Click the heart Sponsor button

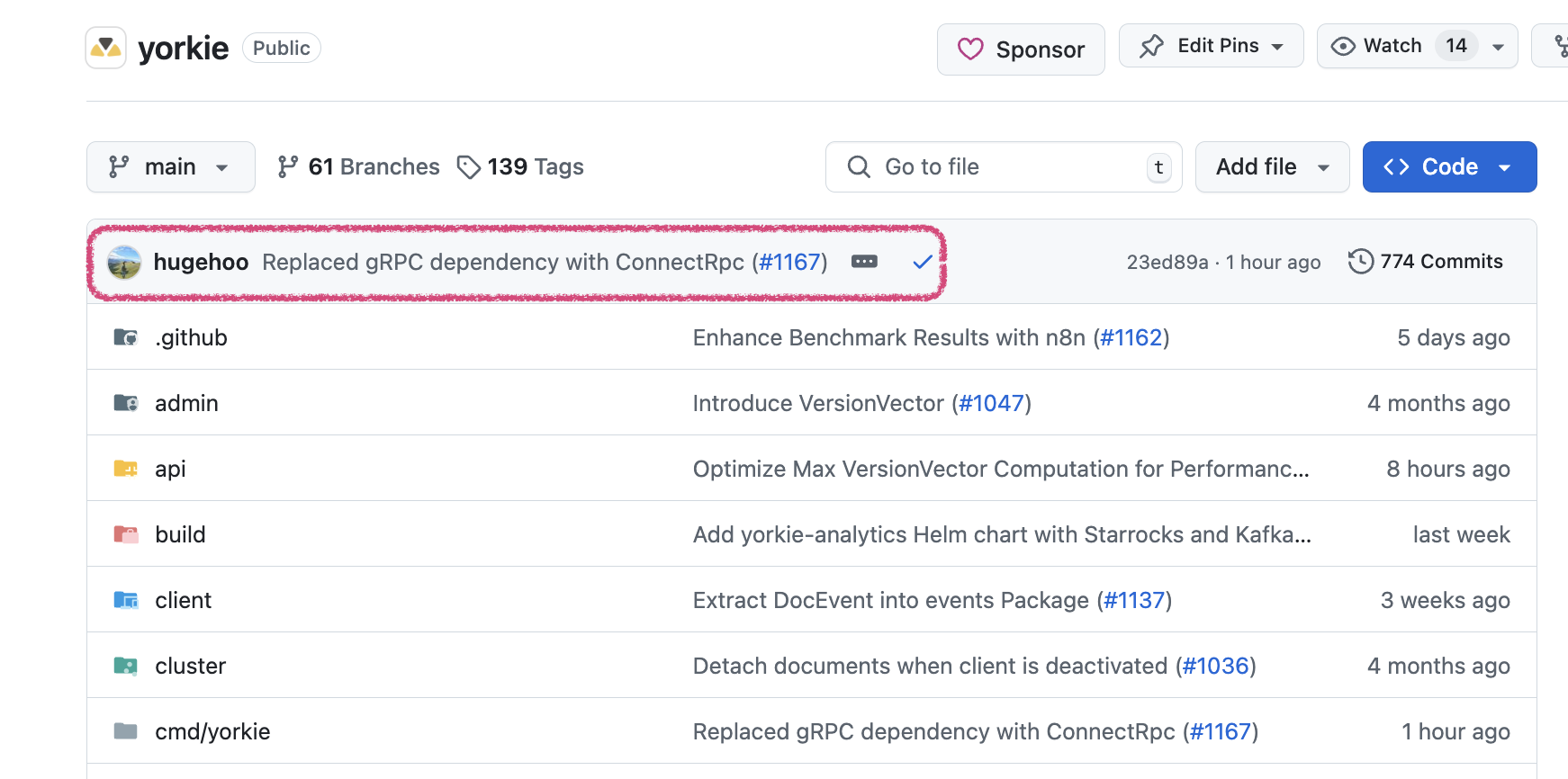pos(1021,49)
